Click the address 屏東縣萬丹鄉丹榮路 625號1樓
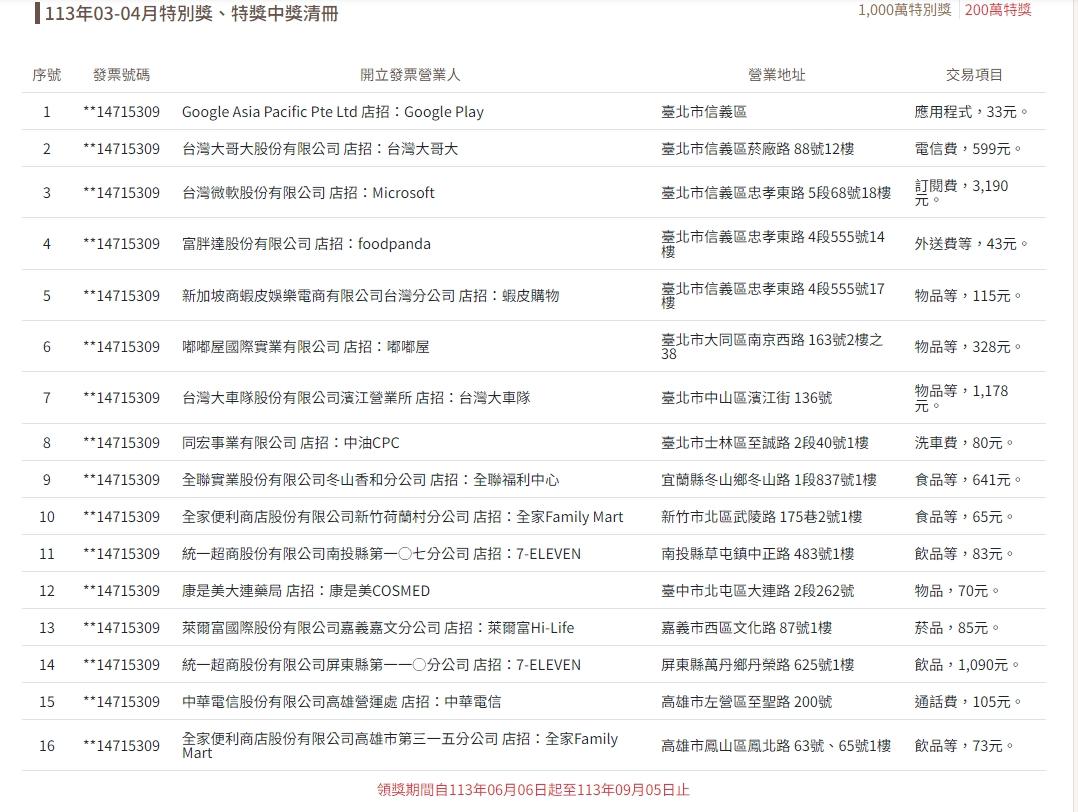This screenshot has width=1078, height=812. pyautogui.click(x=758, y=666)
